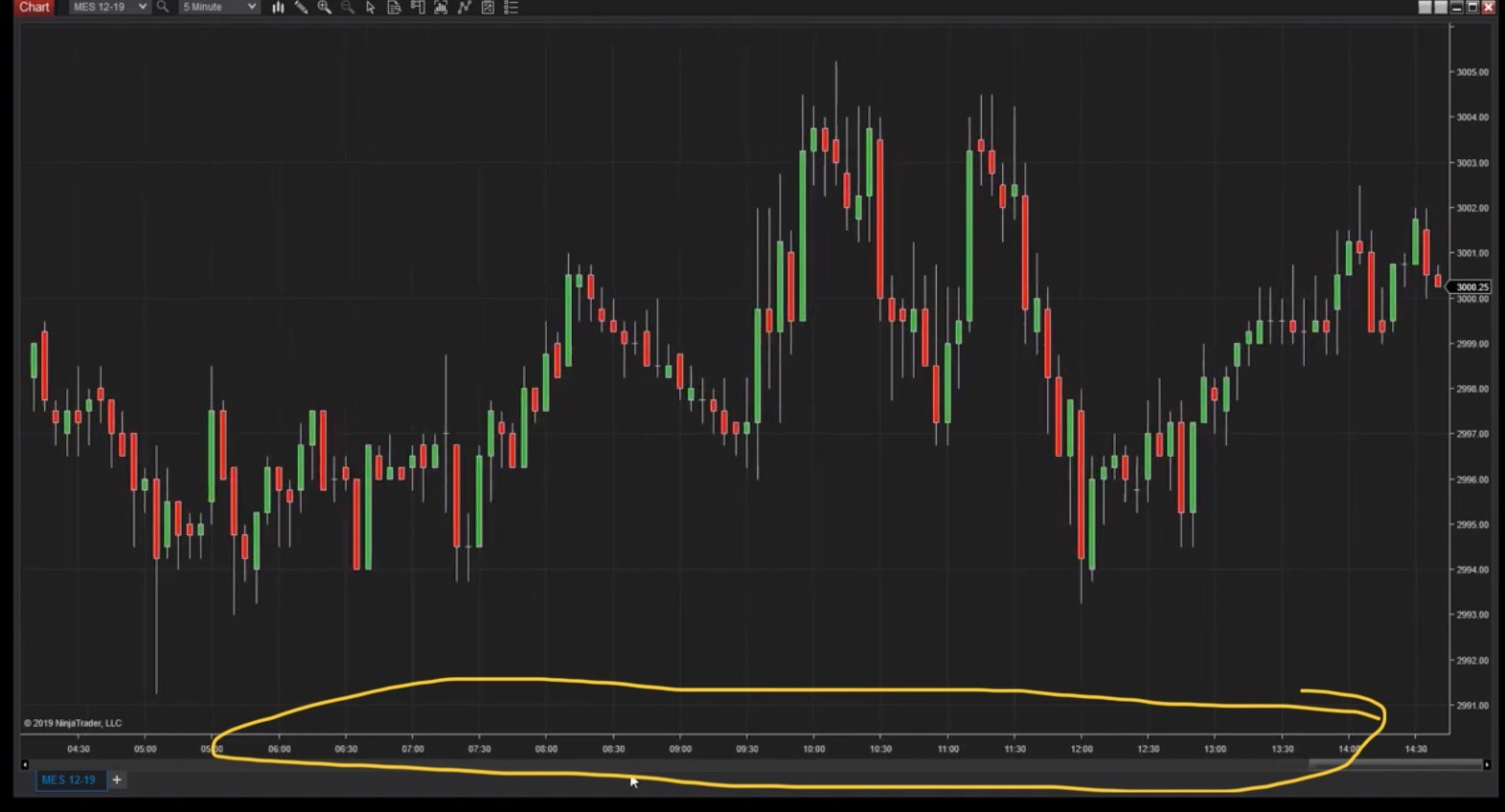Viewport: 1505px width, 812px height.
Task: Click the instrument search magnifier icon
Action: (163, 7)
